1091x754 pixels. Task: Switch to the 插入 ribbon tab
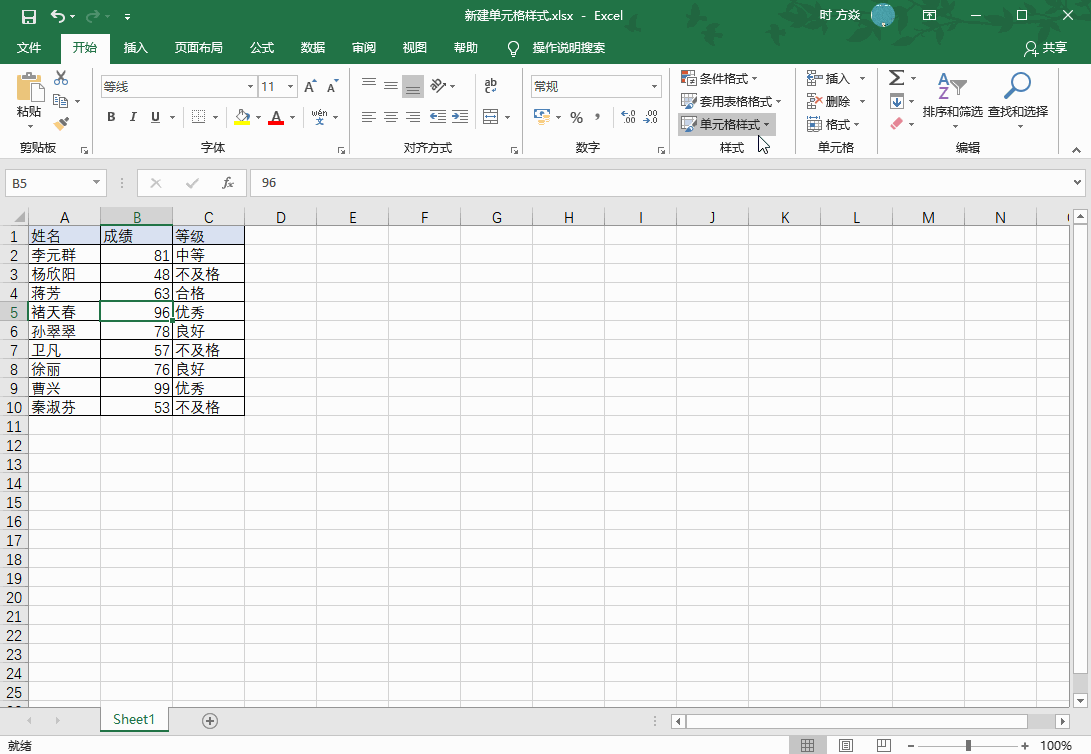tap(136, 47)
